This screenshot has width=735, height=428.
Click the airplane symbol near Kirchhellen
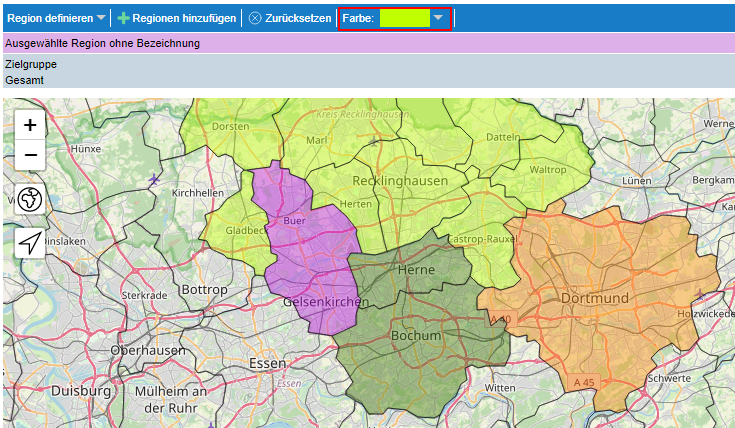pos(154,179)
